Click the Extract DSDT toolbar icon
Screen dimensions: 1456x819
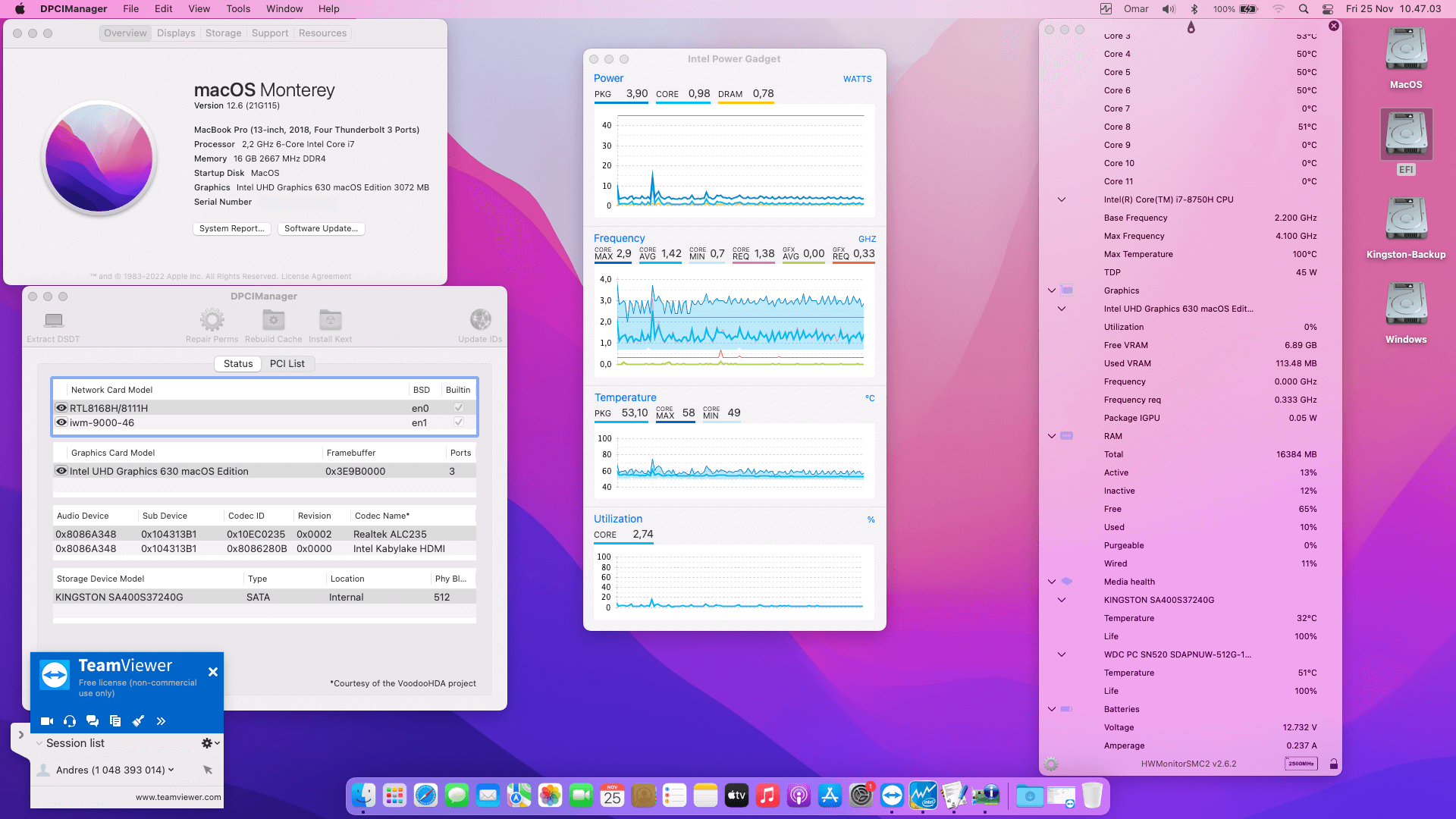click(x=53, y=320)
